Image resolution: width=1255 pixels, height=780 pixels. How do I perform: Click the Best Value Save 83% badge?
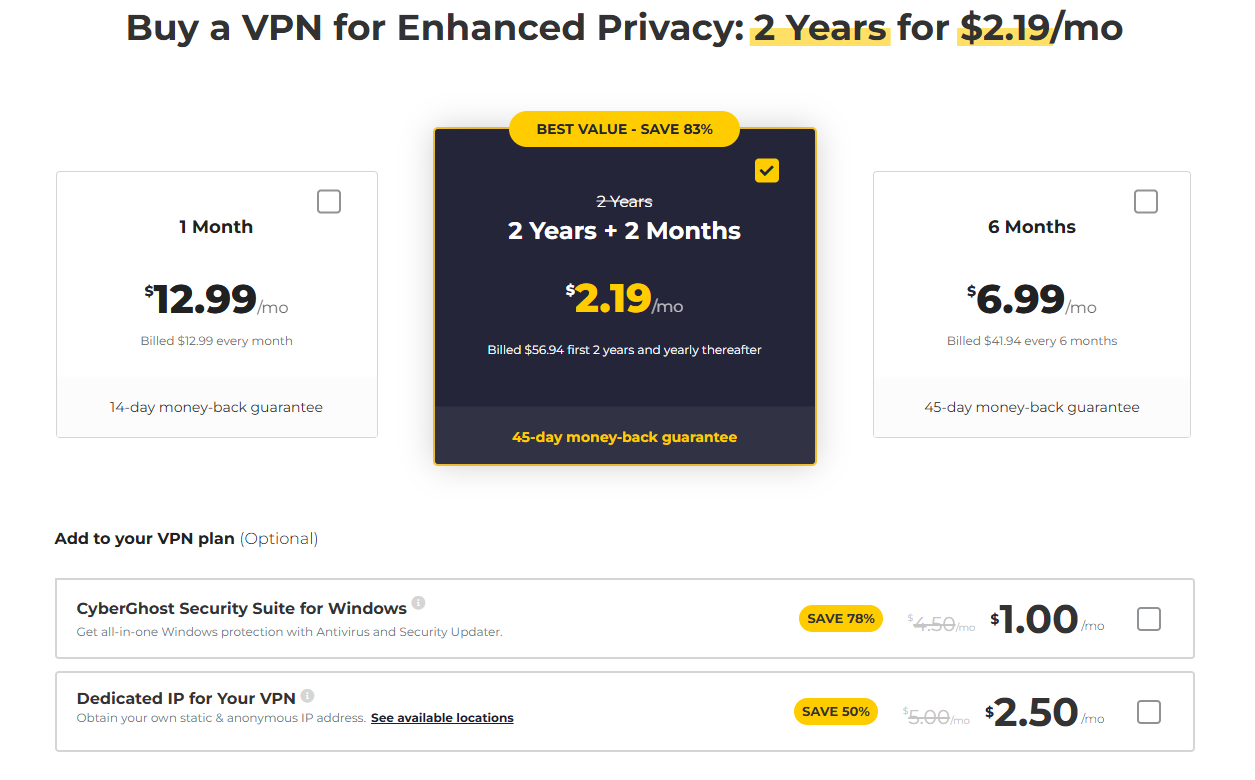pos(624,129)
